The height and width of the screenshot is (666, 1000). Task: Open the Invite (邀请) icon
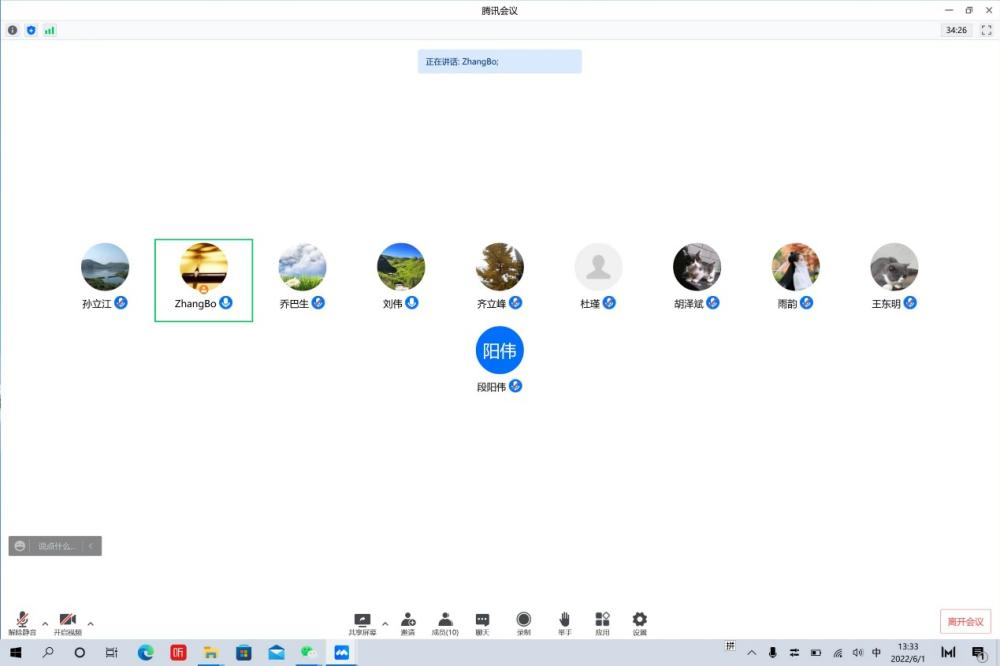tap(408, 622)
